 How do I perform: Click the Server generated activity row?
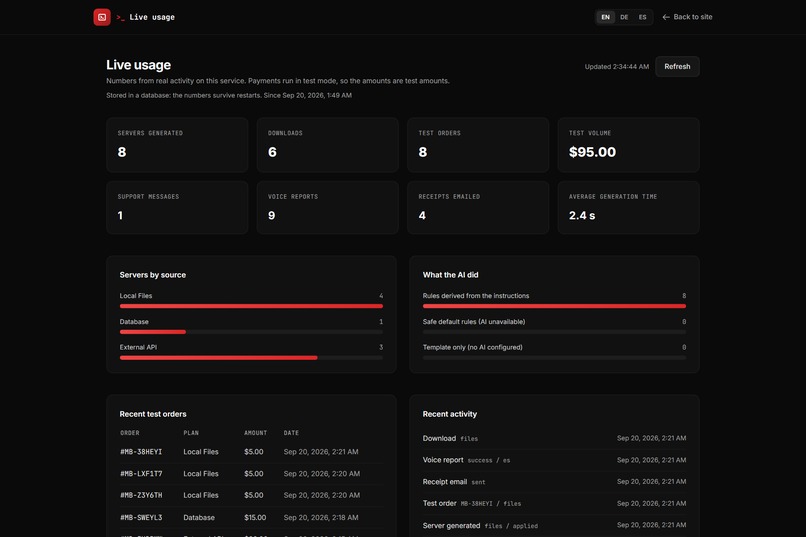tap(554, 525)
